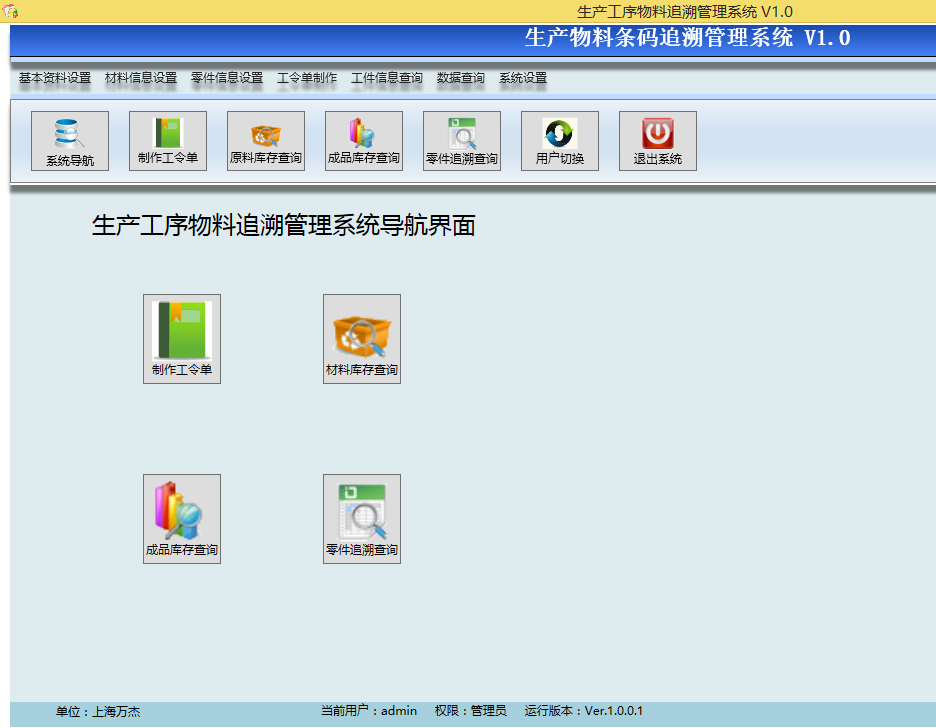Open 成品库存查询 in the toolbar
Image resolution: width=936 pixels, height=728 pixels.
[364, 141]
